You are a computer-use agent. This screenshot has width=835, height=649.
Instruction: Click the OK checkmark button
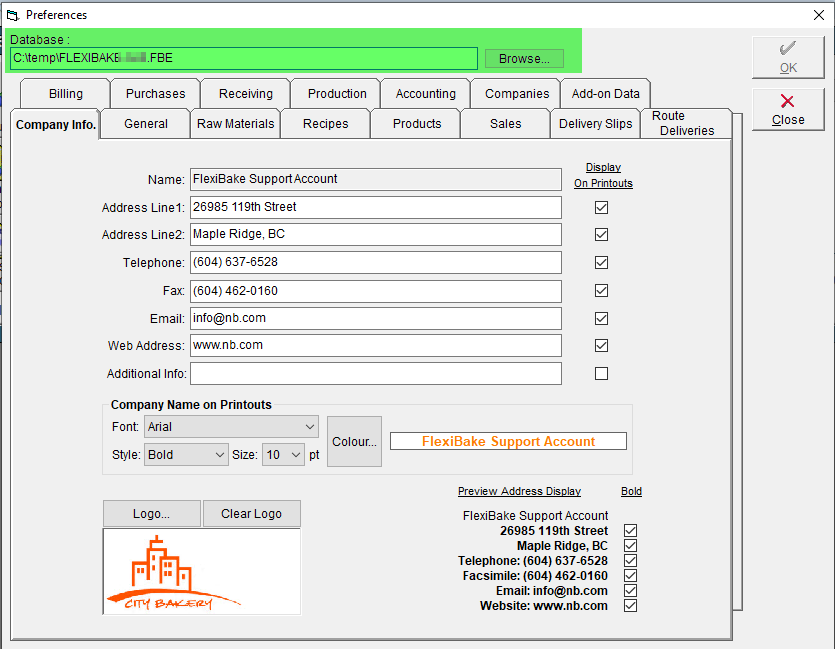pos(788,57)
